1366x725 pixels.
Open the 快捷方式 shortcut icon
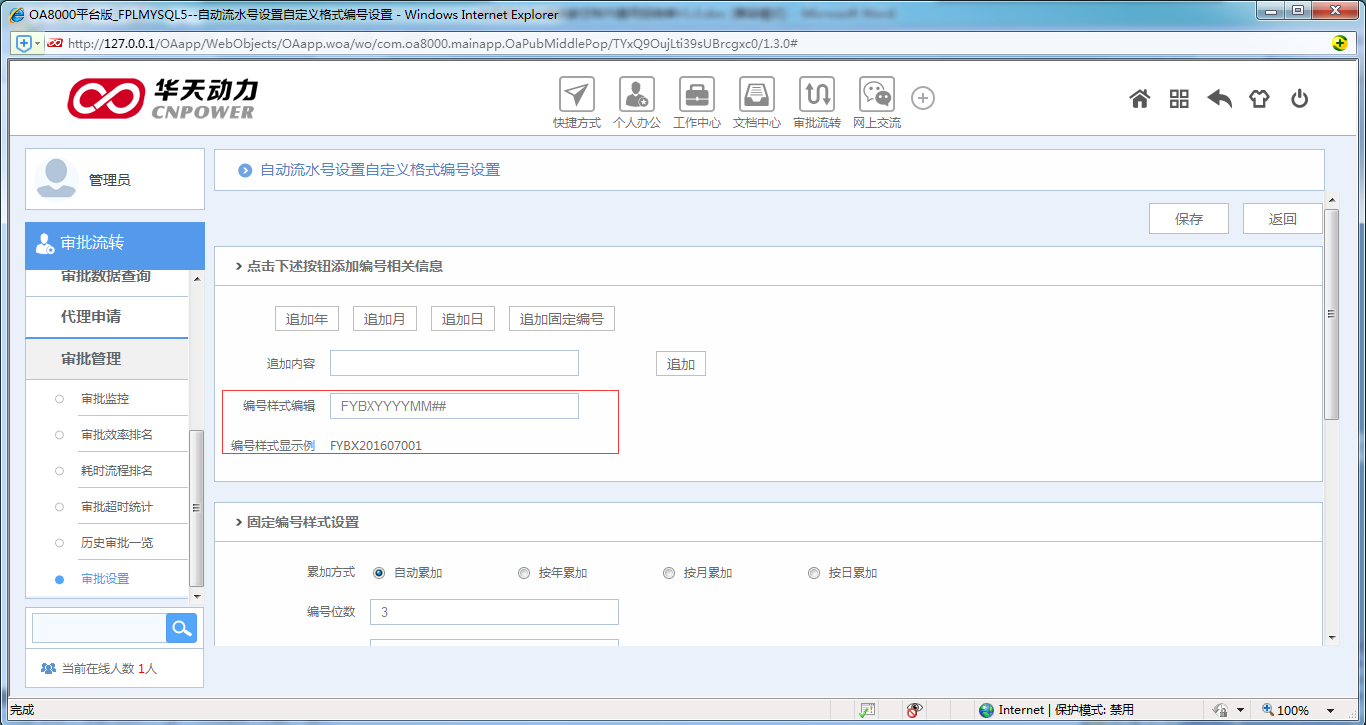pos(576,94)
